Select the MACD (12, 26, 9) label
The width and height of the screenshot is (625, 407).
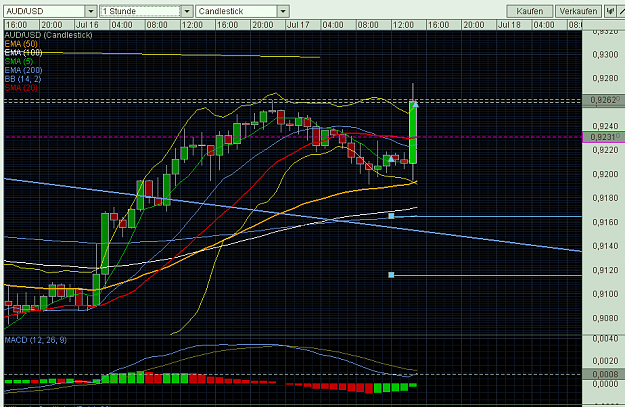[x=35, y=340]
